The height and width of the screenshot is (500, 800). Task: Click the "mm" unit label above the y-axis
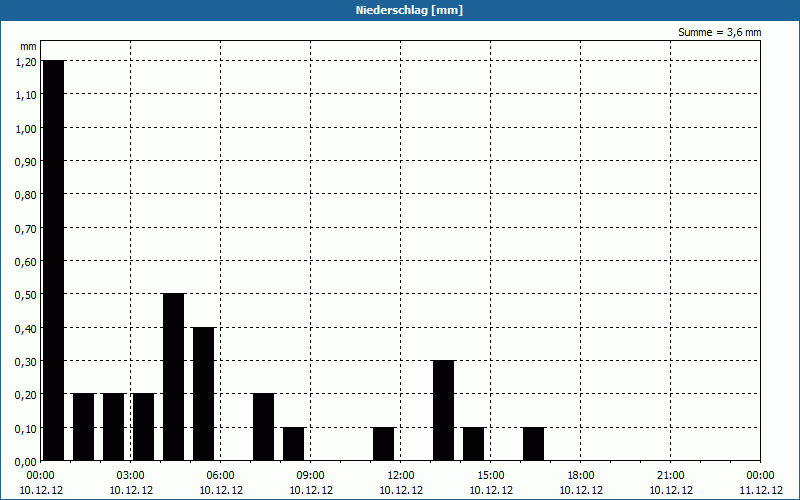(28, 46)
